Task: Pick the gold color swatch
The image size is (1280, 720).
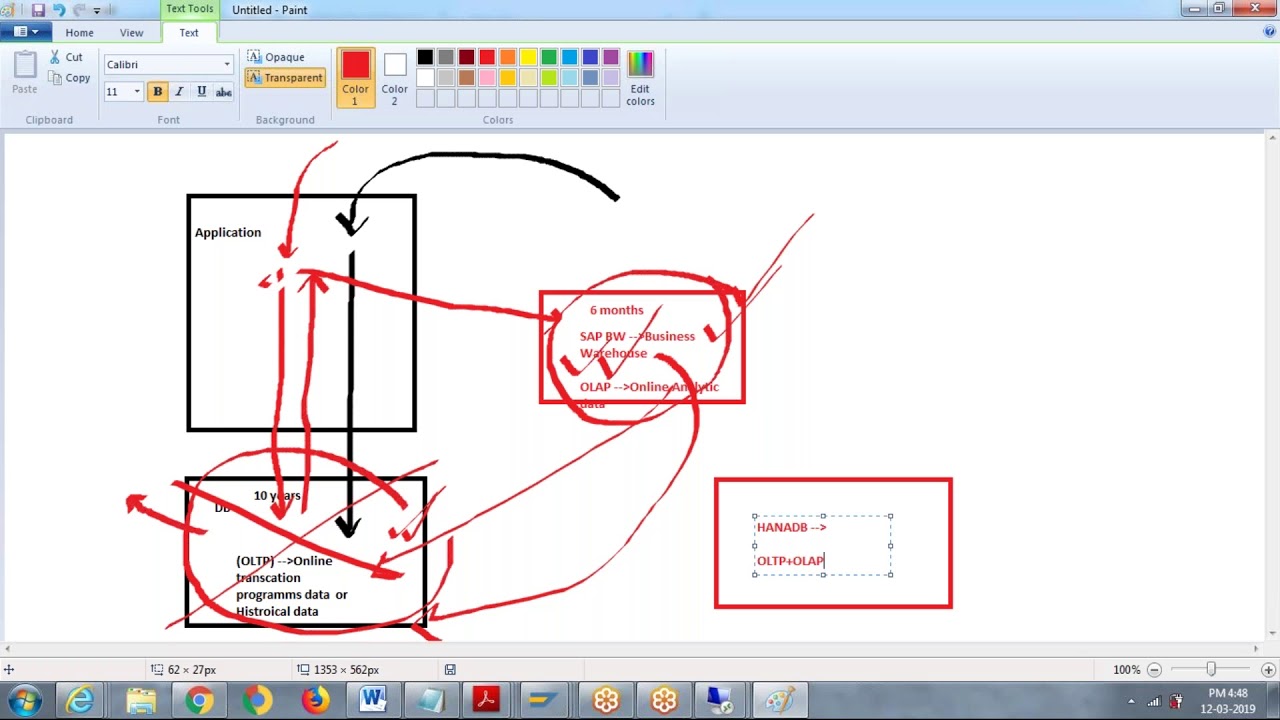Action: (x=508, y=78)
